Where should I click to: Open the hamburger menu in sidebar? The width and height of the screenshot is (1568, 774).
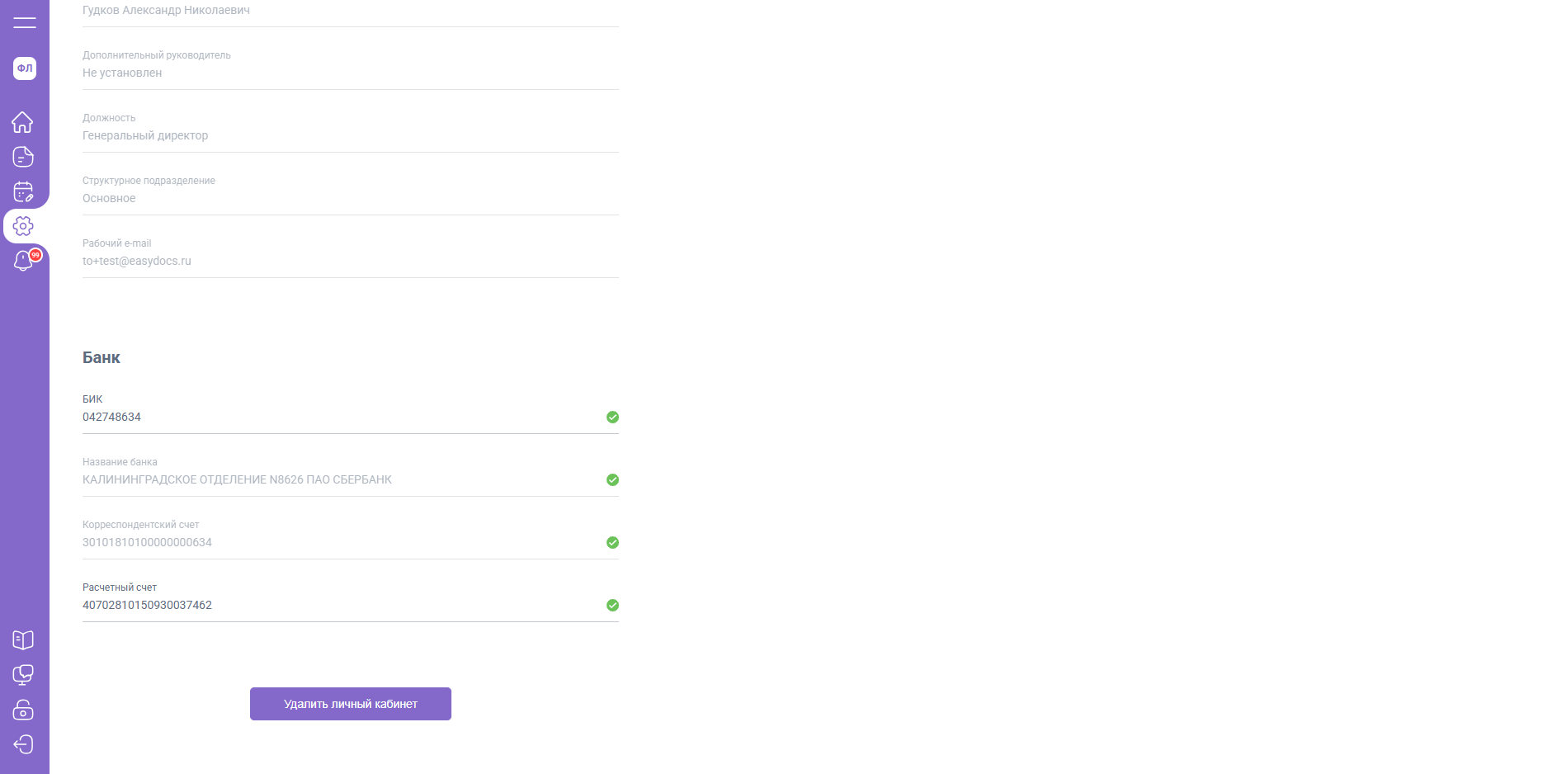25,22
